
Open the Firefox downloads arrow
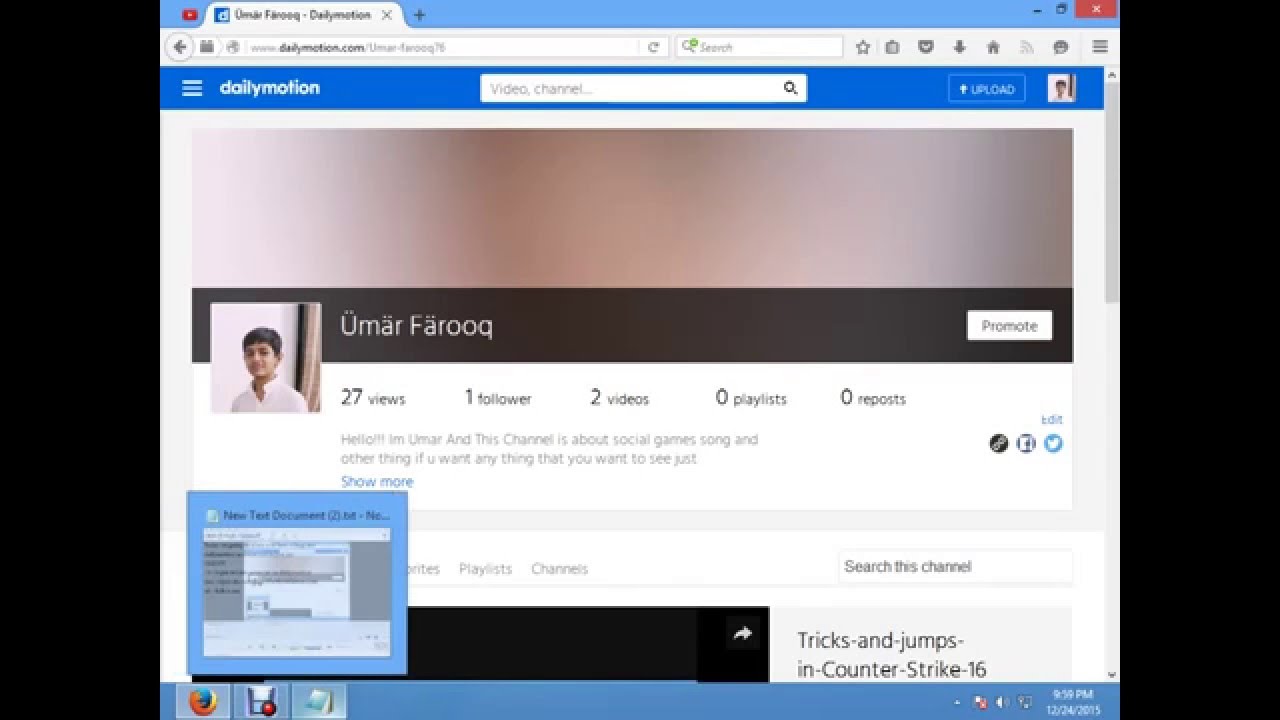pyautogui.click(x=959, y=47)
